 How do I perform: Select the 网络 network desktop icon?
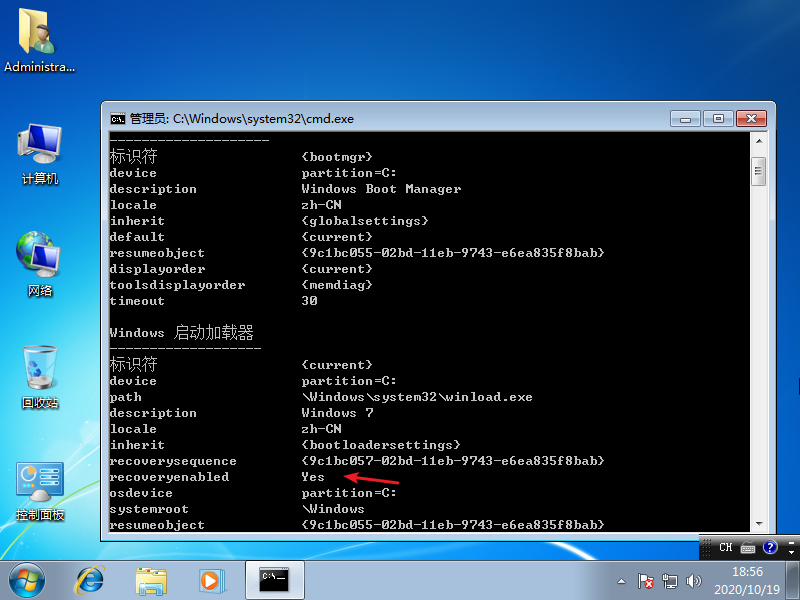(x=40, y=264)
